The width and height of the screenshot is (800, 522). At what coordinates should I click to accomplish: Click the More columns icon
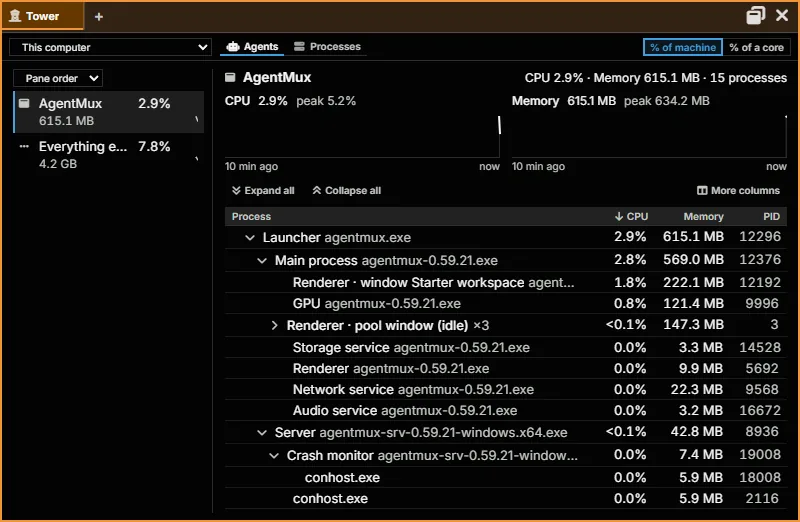click(x=702, y=190)
